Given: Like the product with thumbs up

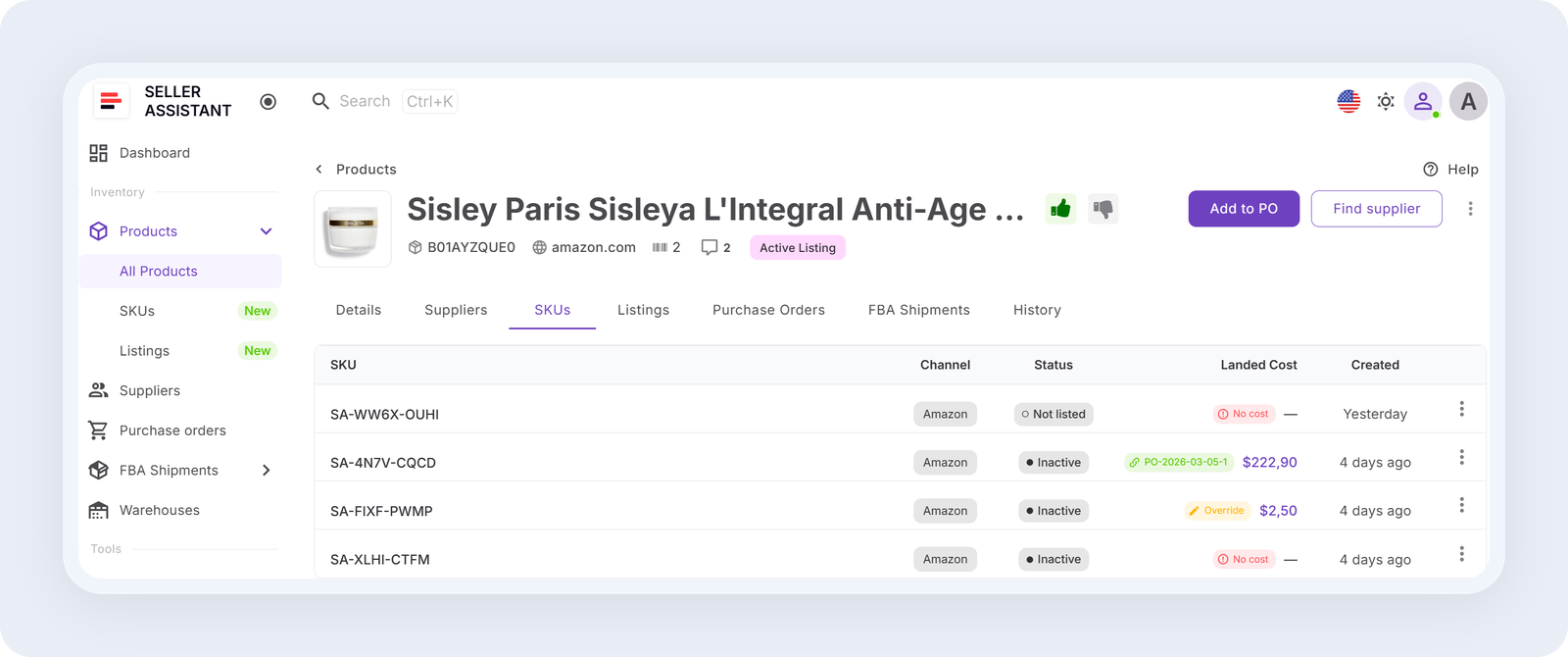Looking at the screenshot, I should (1060, 209).
